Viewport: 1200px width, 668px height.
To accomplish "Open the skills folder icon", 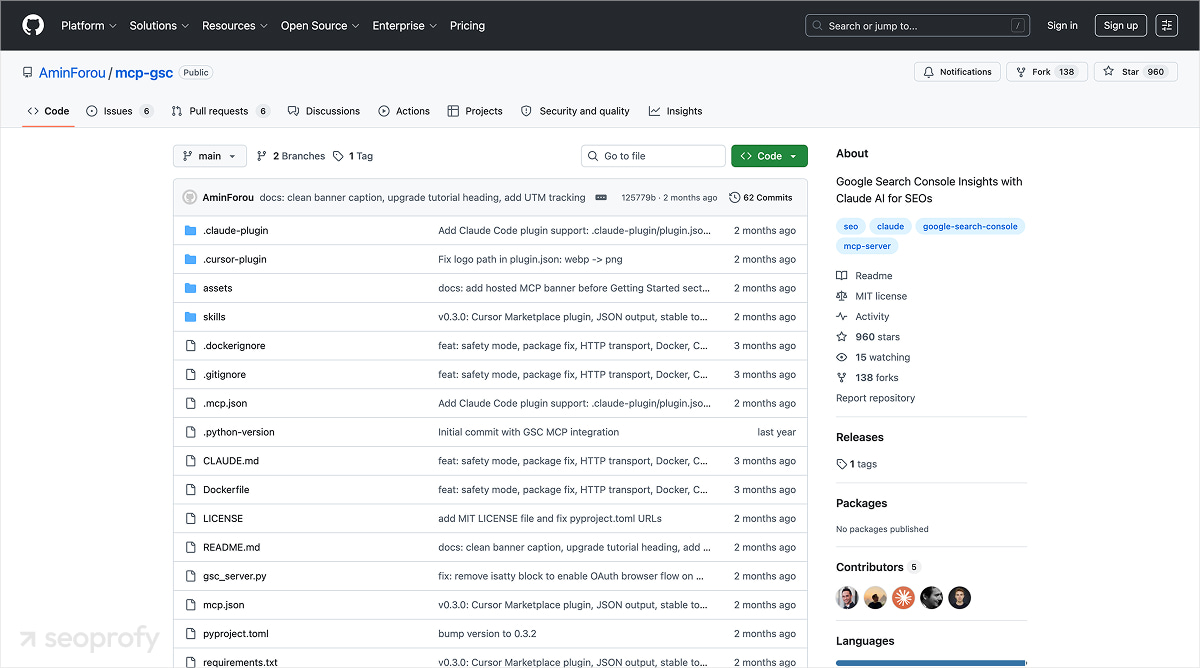I will [191, 317].
